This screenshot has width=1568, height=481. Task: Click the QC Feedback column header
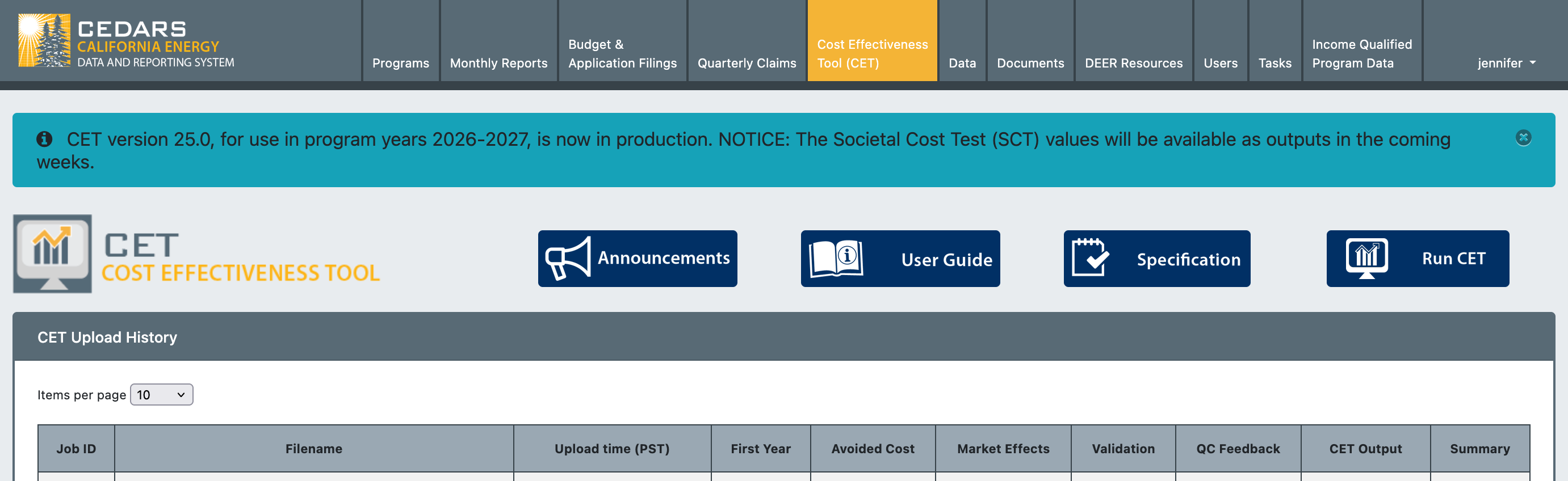pos(1238,449)
